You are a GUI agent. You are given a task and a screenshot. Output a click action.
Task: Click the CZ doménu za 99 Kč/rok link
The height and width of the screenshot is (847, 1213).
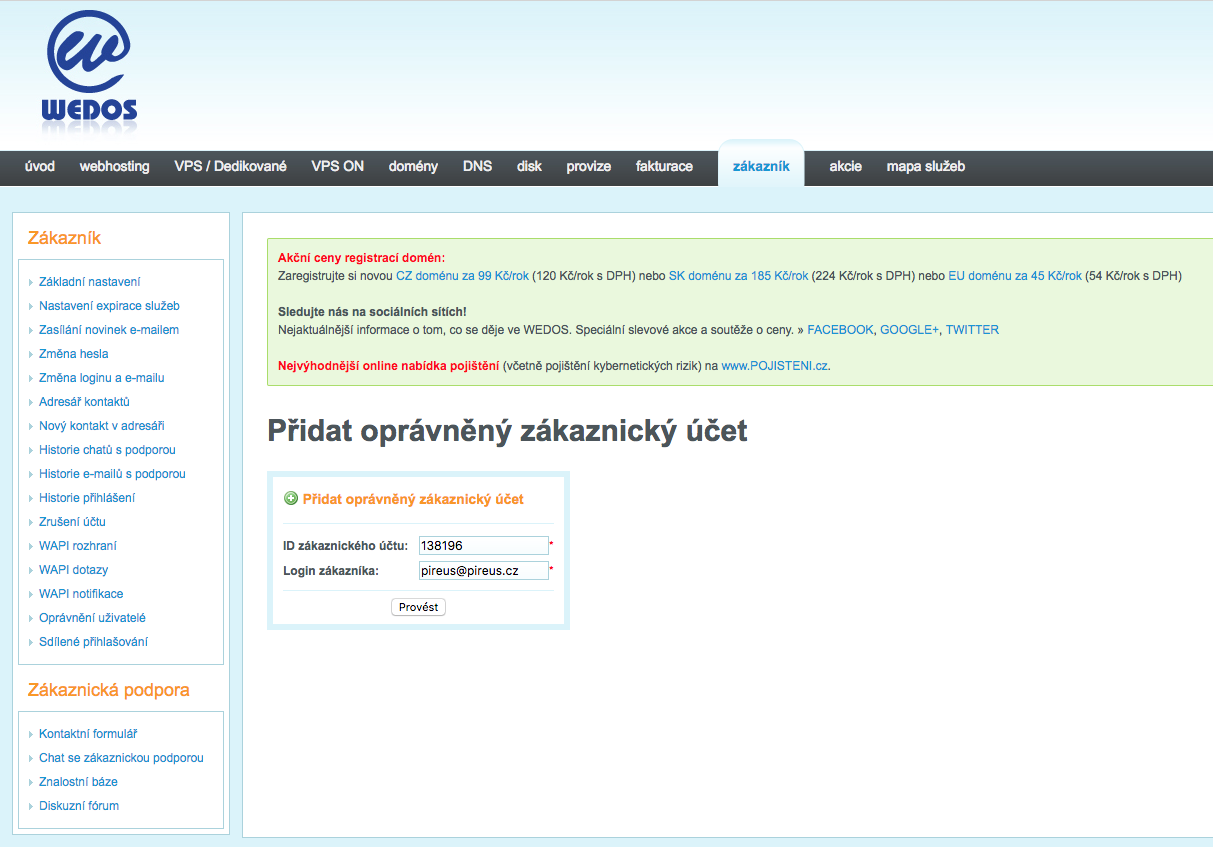tap(462, 276)
